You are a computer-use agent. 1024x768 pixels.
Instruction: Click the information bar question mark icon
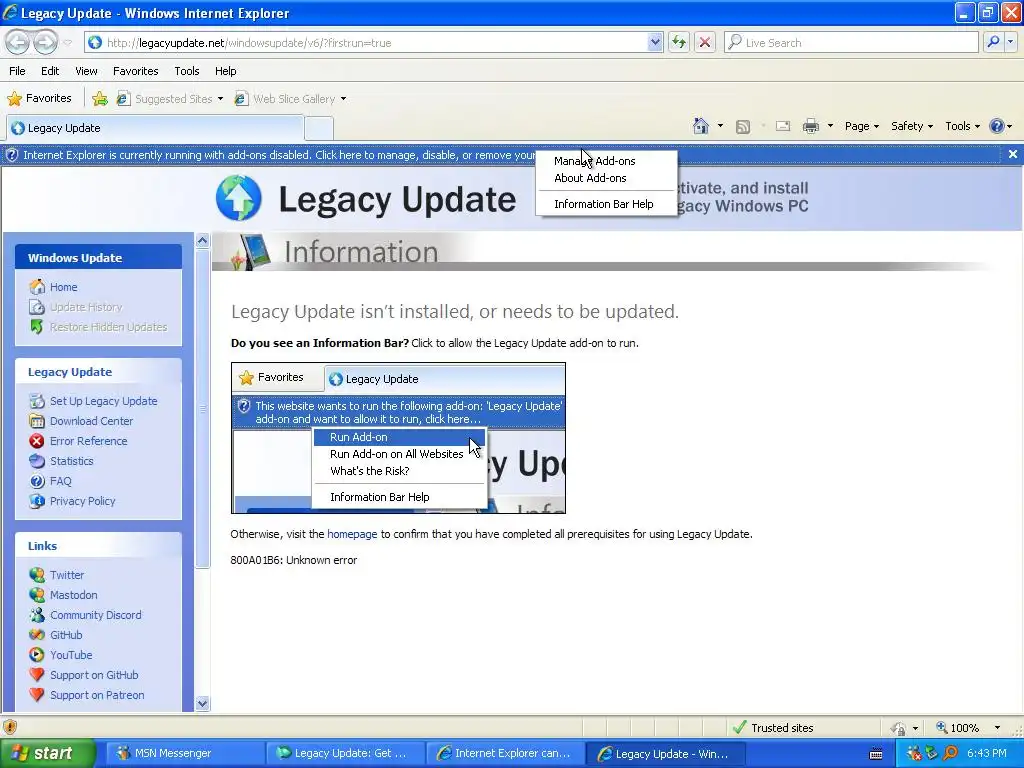(x=11, y=155)
